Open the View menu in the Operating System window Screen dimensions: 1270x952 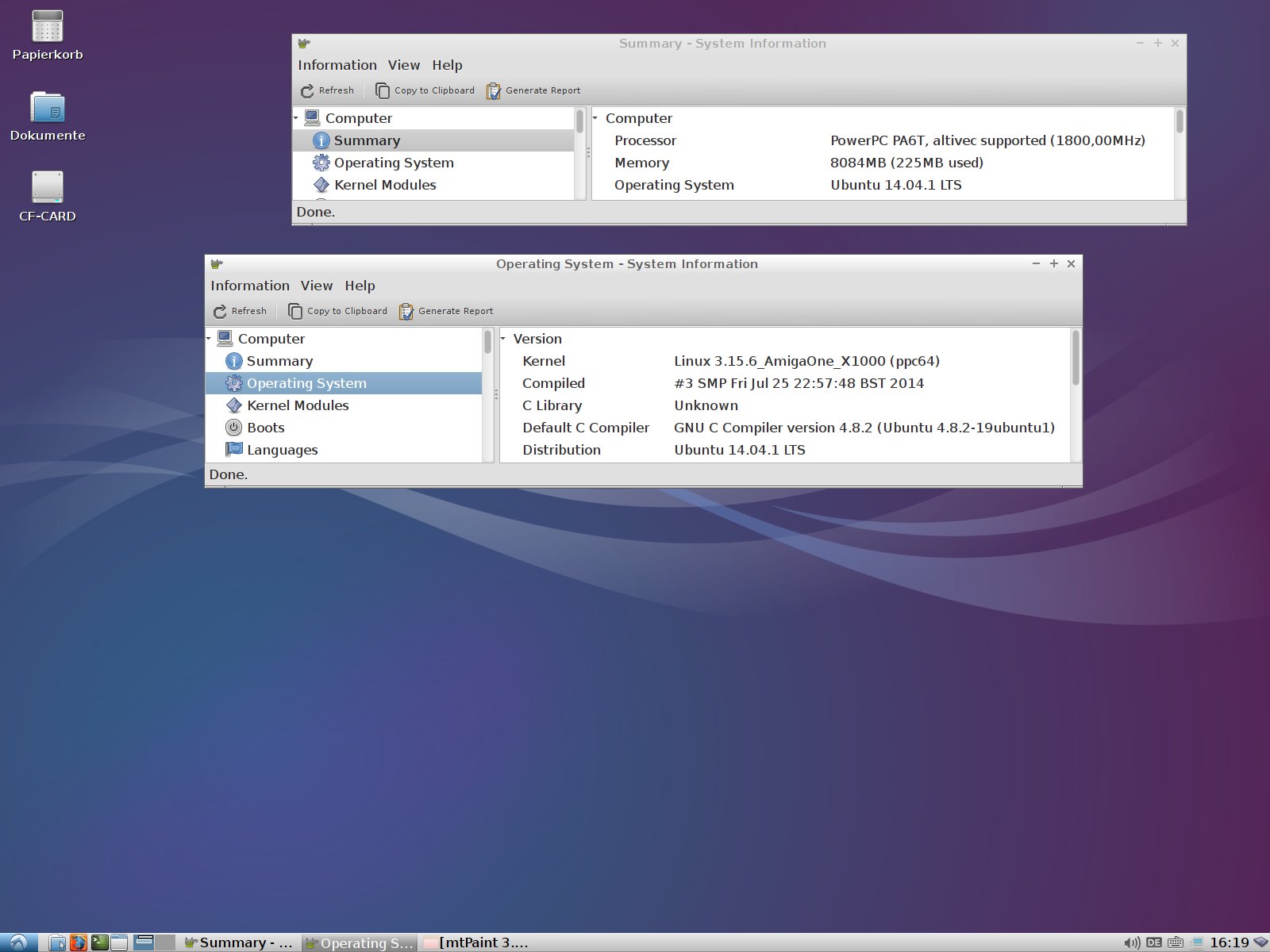[316, 286]
